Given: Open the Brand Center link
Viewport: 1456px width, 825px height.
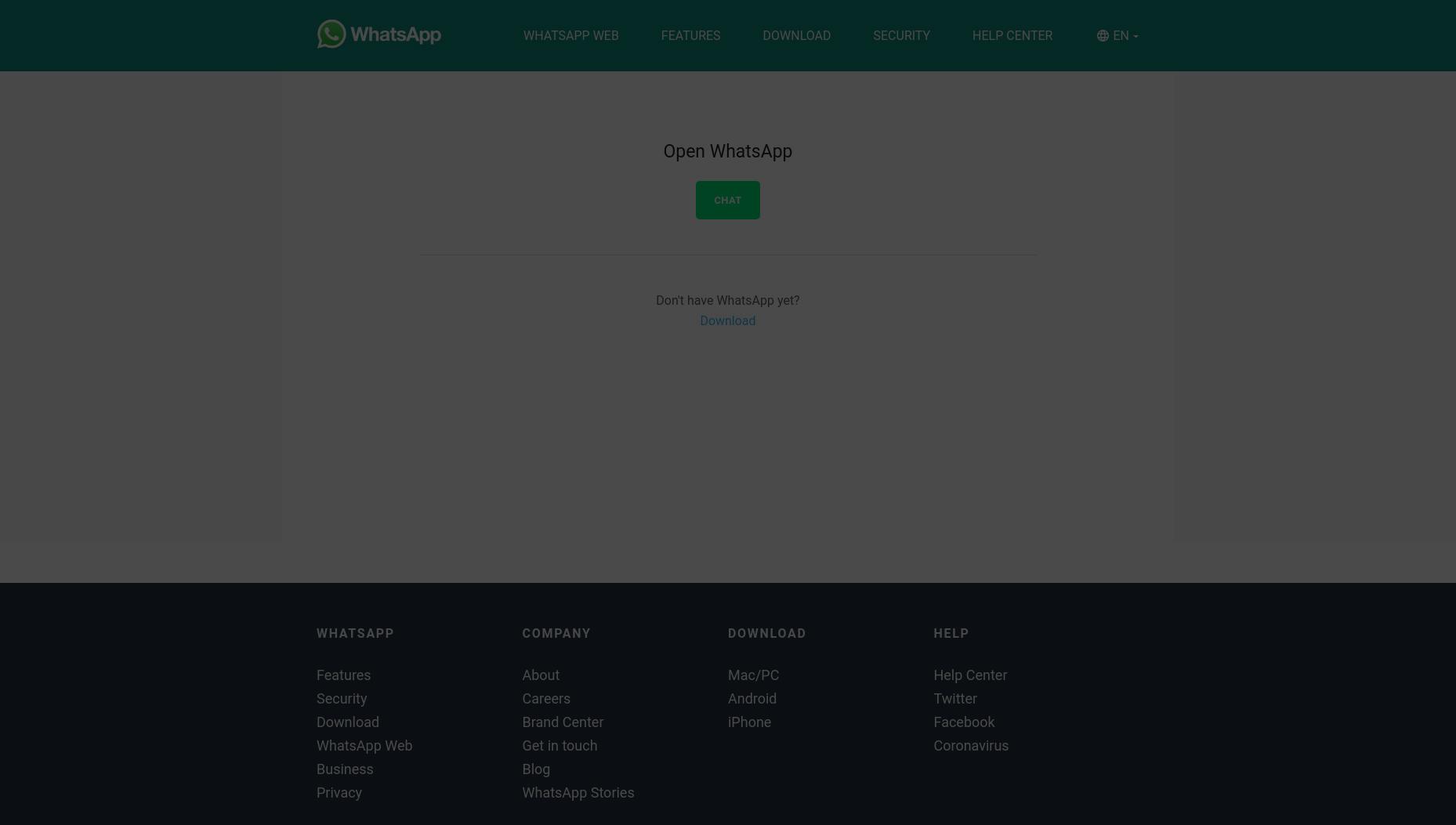Looking at the screenshot, I should click(x=563, y=722).
